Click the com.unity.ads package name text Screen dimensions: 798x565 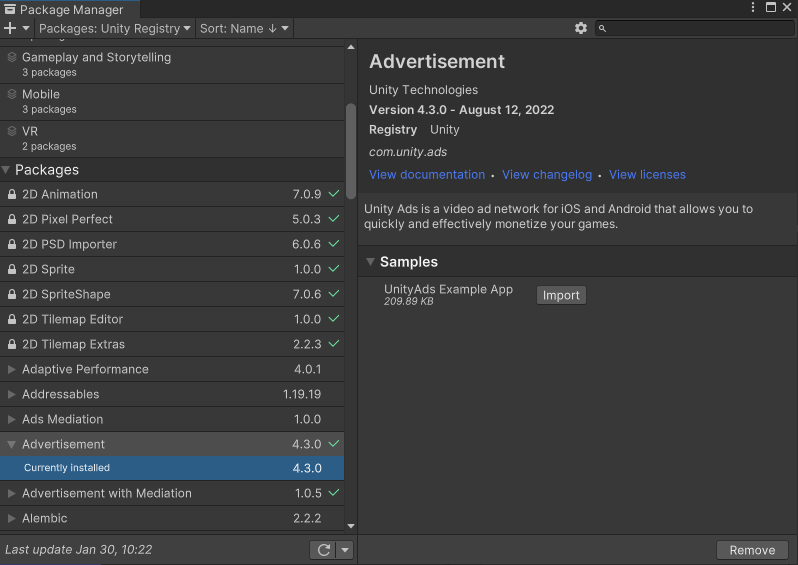tap(408, 152)
